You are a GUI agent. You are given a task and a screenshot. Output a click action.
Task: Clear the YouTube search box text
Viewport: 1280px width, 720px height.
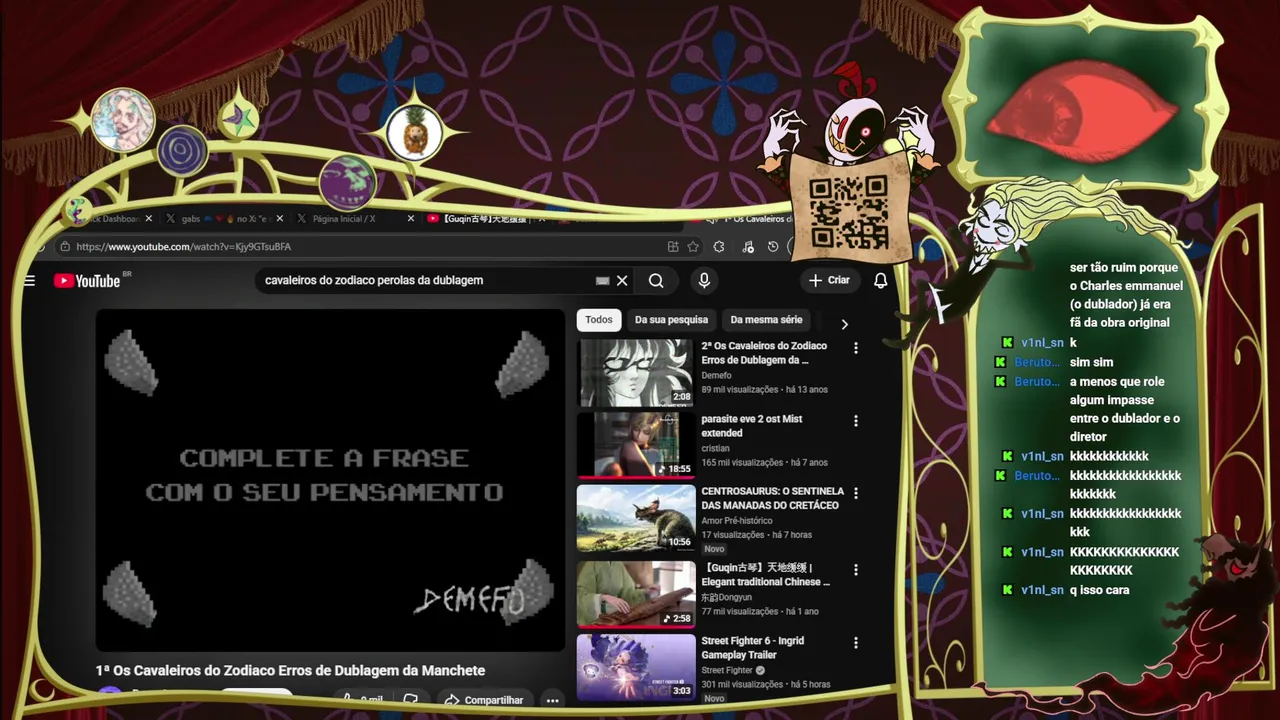[x=622, y=281]
